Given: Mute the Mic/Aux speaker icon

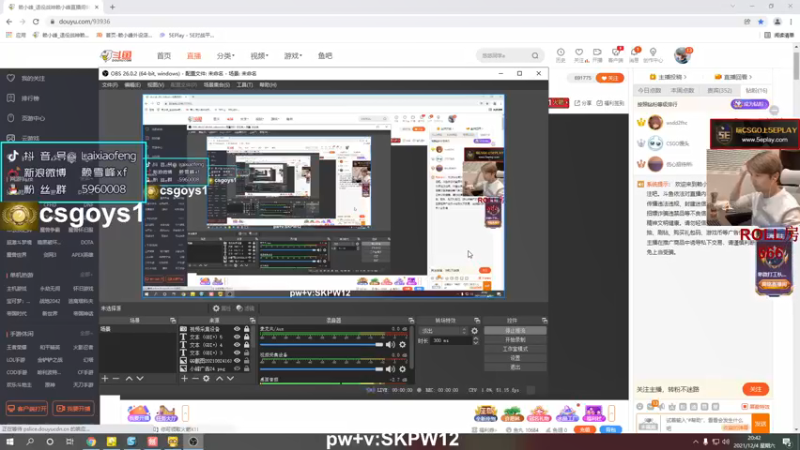Looking at the screenshot, I should 390,345.
